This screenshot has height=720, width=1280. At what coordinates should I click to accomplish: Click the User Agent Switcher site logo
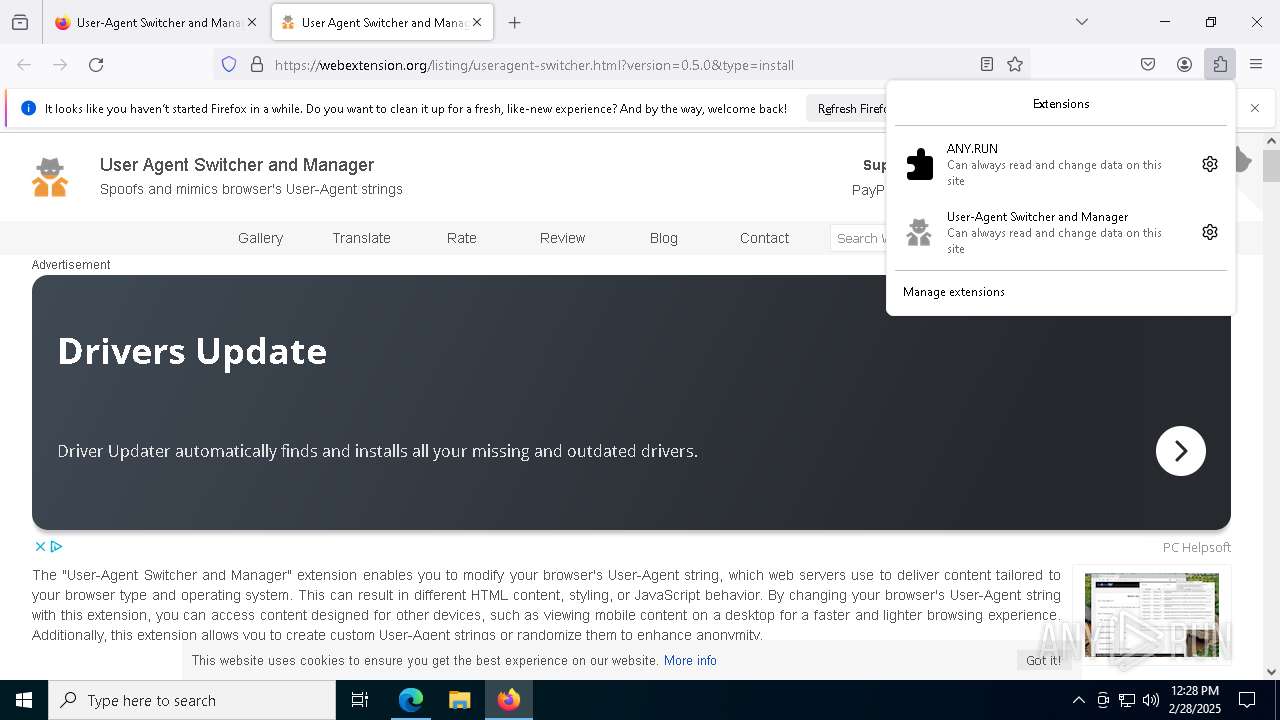[x=50, y=177]
